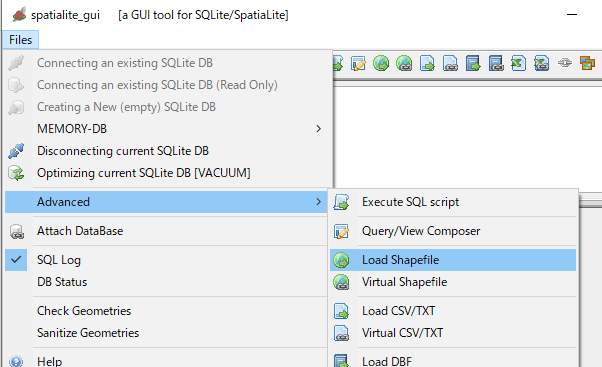Click the plug icon beside Disconnecting current SQLite DB
This screenshot has height=367, width=602.
pos(16,151)
